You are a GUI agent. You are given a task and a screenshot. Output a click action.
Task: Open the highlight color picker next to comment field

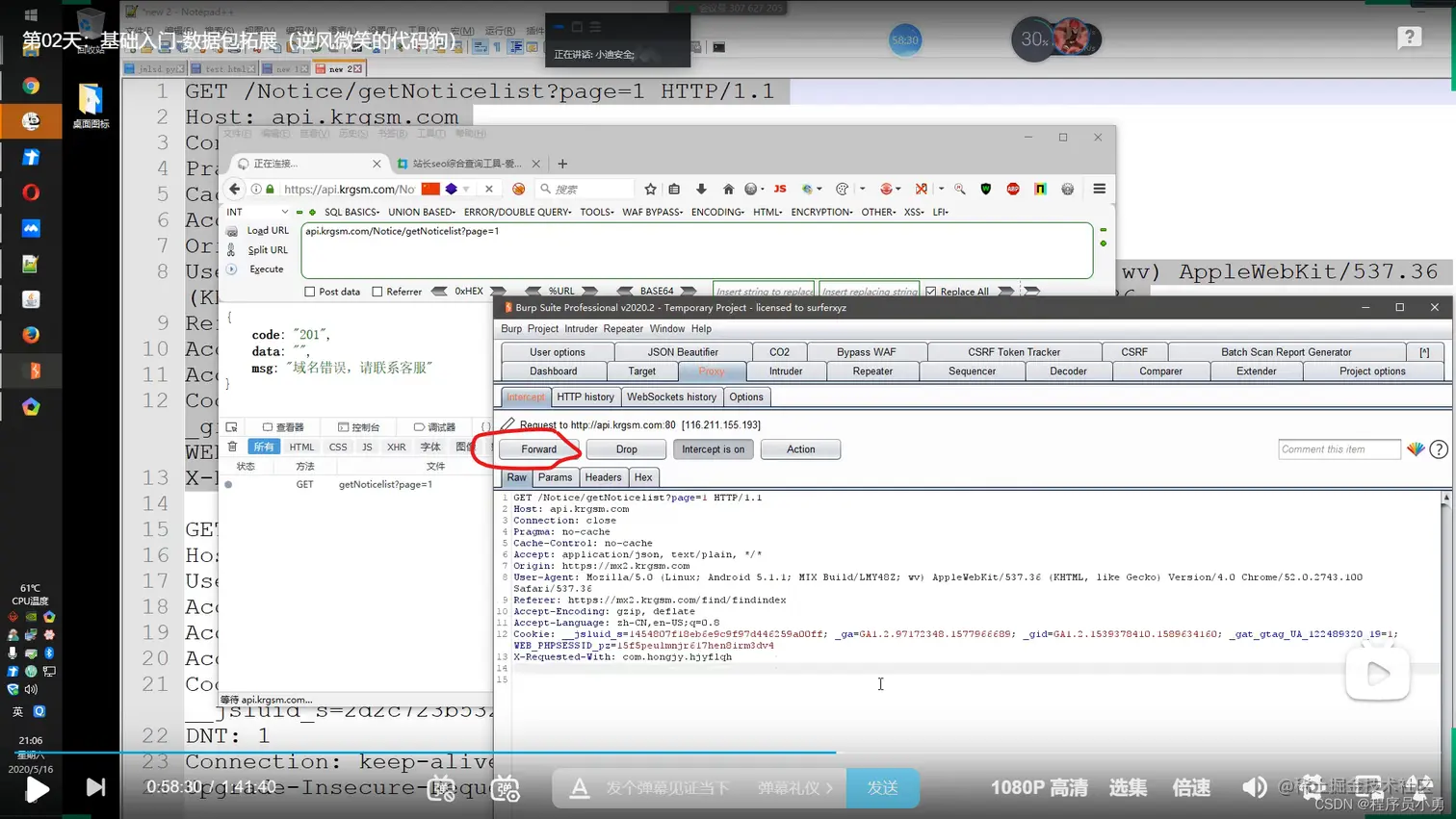[x=1416, y=448]
